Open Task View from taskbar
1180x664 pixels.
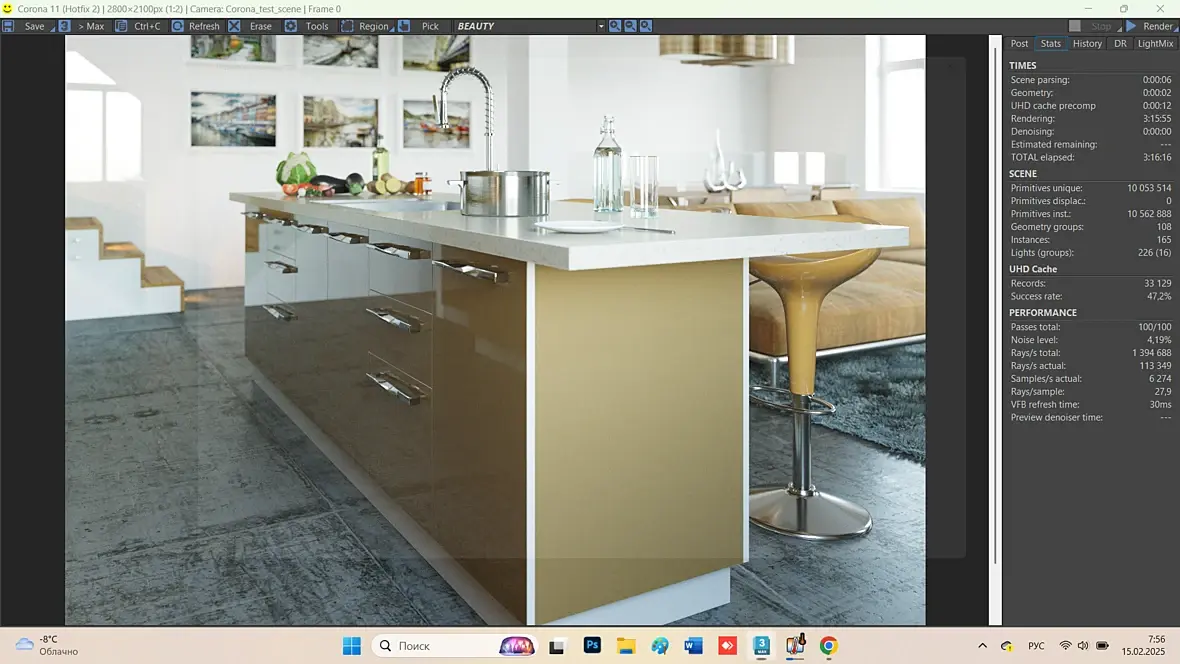(557, 646)
